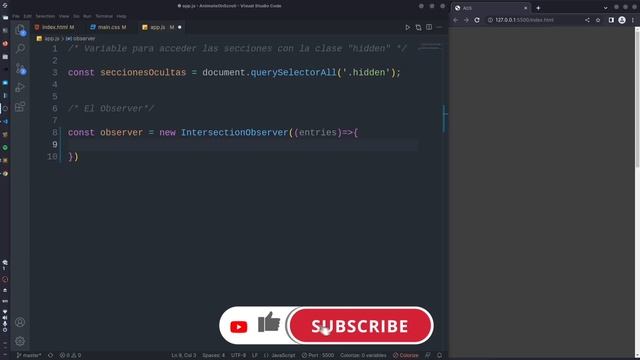
Task: Open the View menu
Action: [x=64, y=16]
